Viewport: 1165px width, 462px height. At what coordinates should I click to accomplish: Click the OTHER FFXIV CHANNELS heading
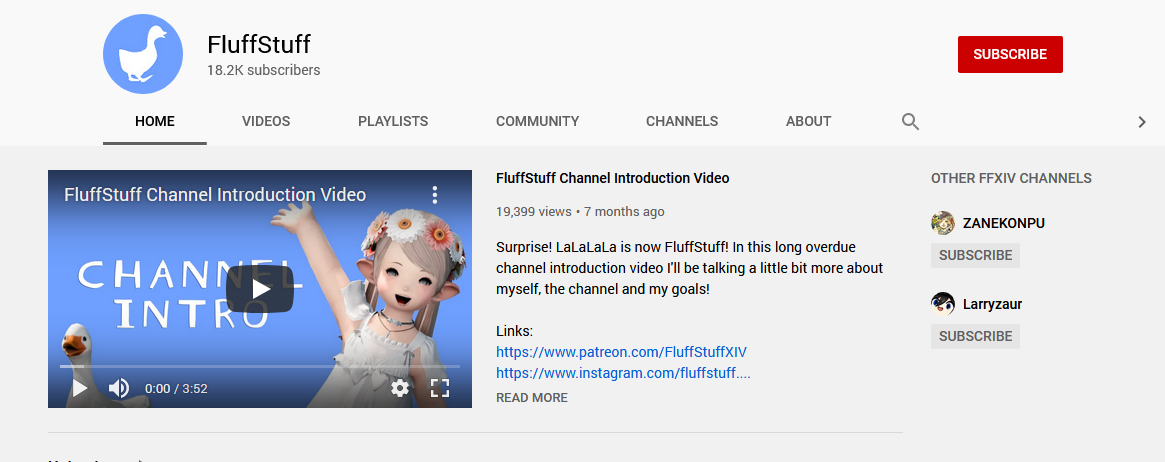(x=1011, y=178)
